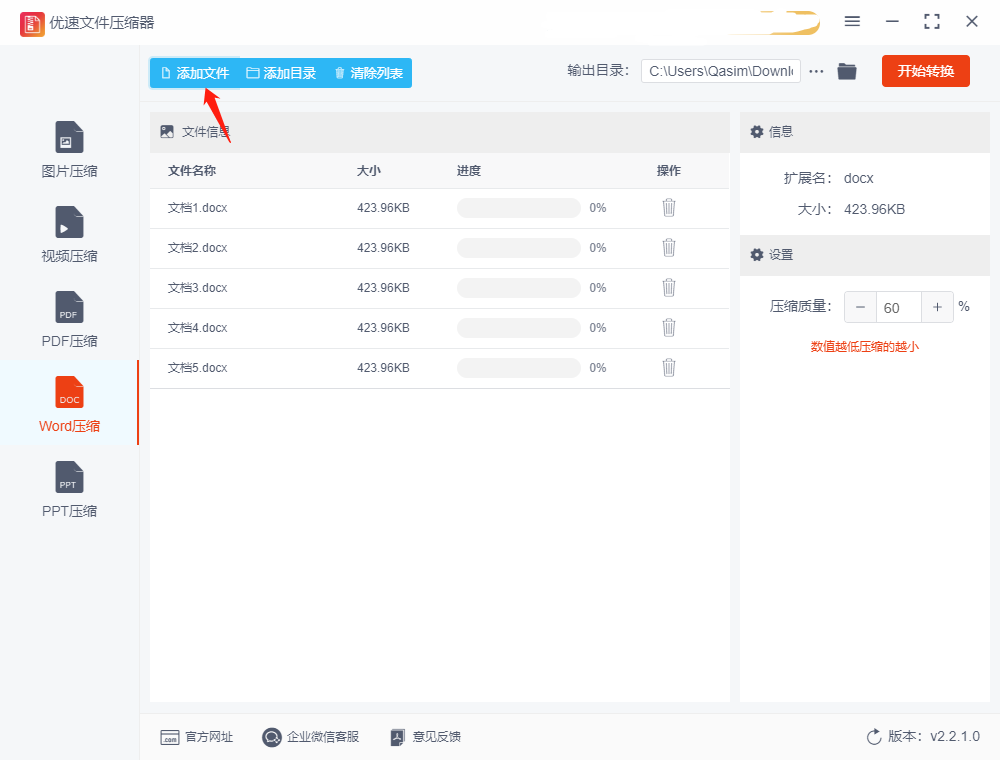Select the 文档3.docx file row
This screenshot has height=760, width=1000.
[x=439, y=288]
